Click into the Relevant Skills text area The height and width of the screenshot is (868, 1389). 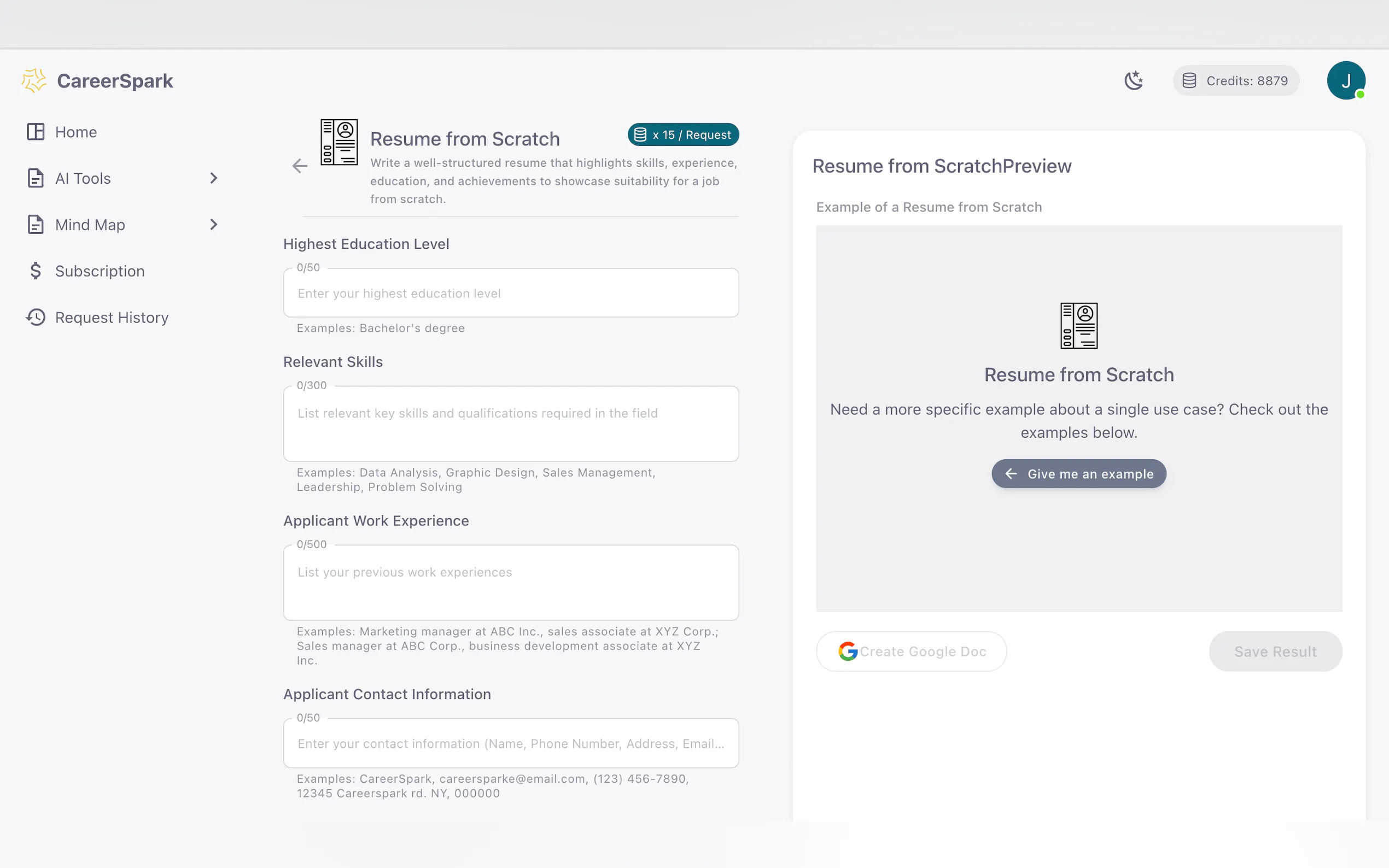510,424
